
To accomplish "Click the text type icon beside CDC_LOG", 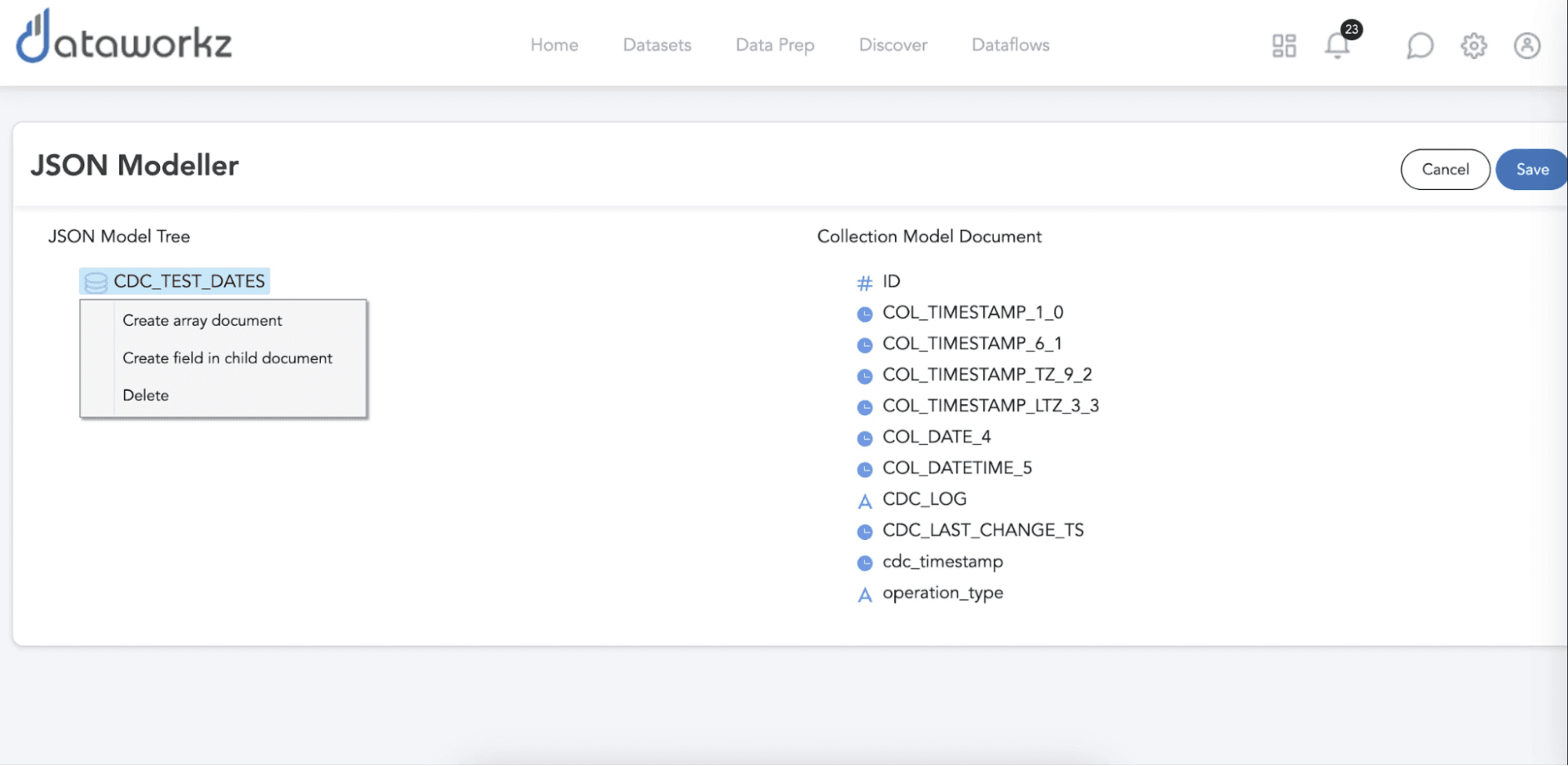I will [864, 501].
